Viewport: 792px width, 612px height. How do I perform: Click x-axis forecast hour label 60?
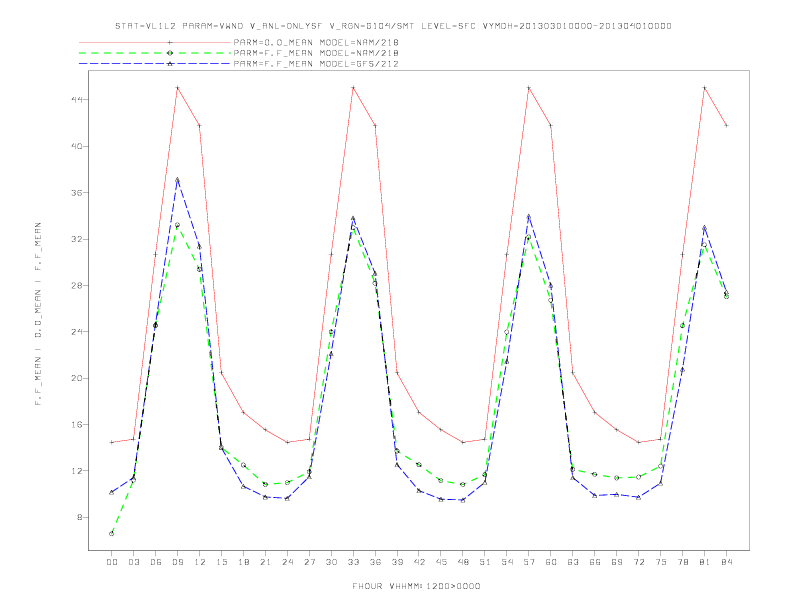[x=551, y=562]
